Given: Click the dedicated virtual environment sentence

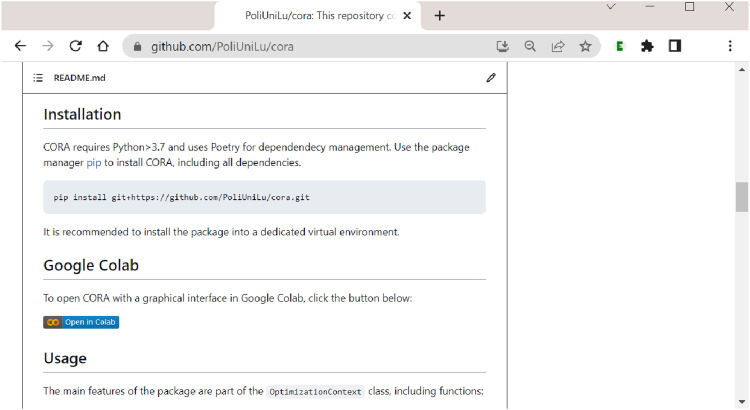Looking at the screenshot, I should pyautogui.click(x=221, y=232).
